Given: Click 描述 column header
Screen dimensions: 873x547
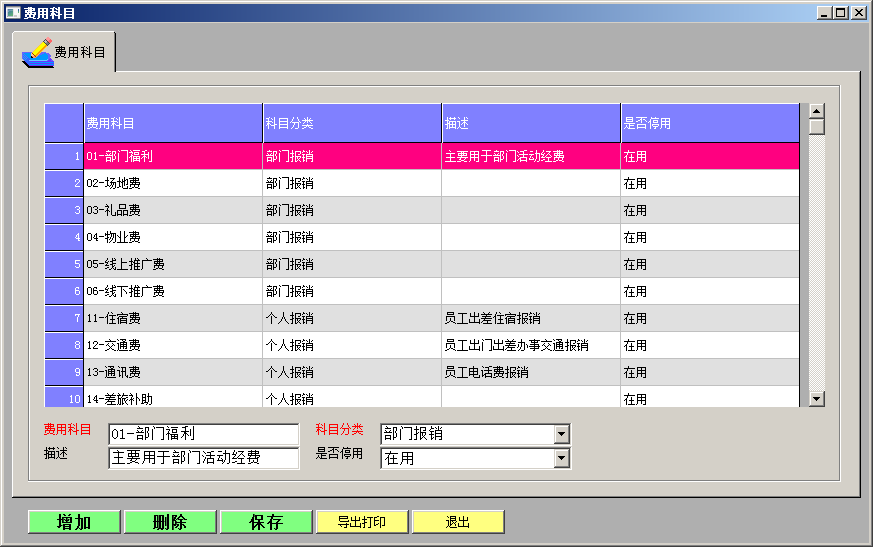Looking at the screenshot, I should [x=531, y=123].
